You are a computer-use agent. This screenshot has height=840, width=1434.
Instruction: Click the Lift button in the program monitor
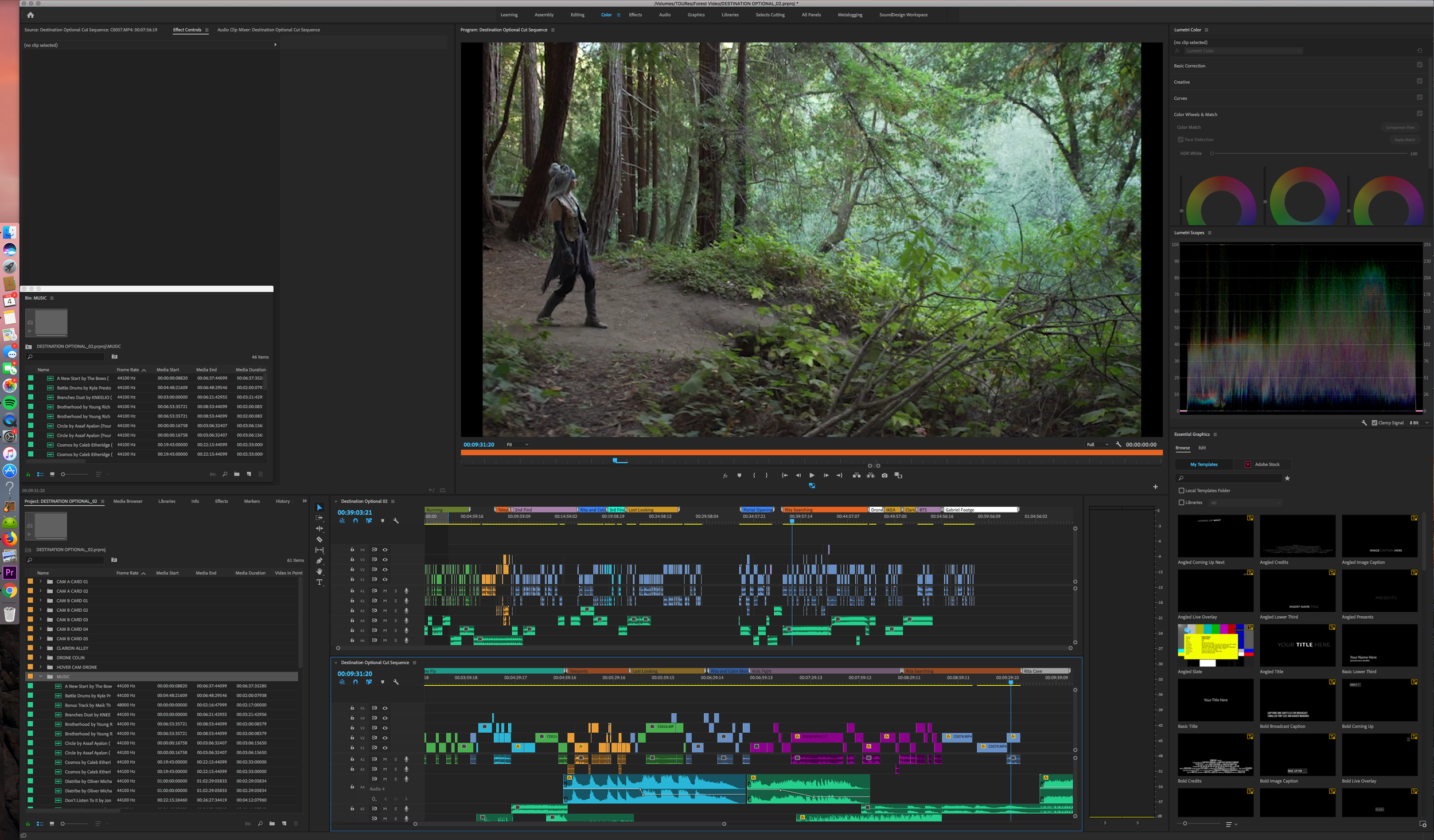[856, 475]
